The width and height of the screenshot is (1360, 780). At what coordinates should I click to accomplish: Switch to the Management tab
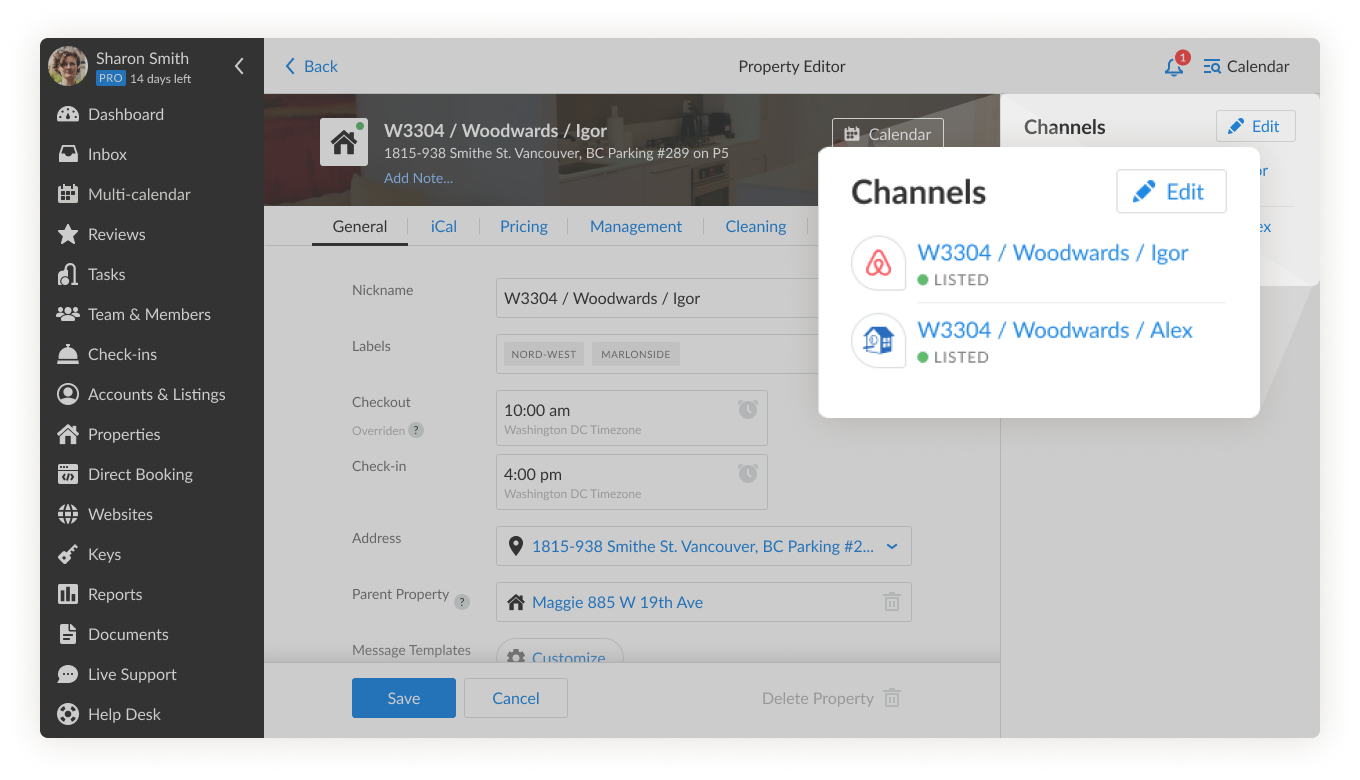636,226
